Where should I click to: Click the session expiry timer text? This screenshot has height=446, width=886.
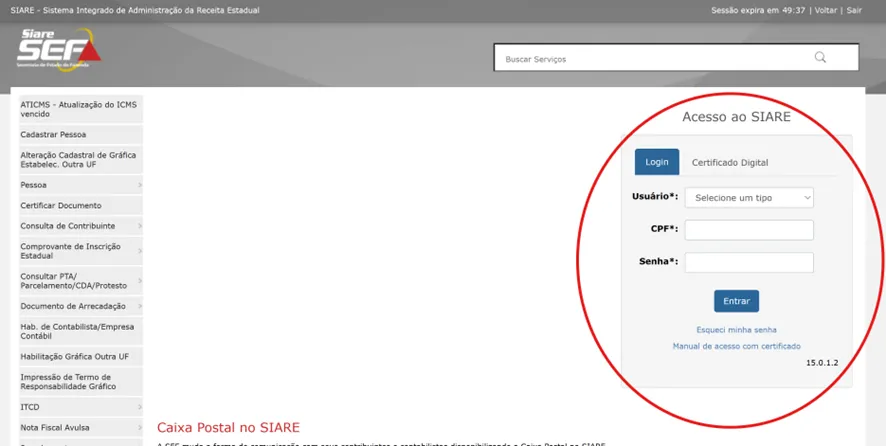click(x=758, y=10)
